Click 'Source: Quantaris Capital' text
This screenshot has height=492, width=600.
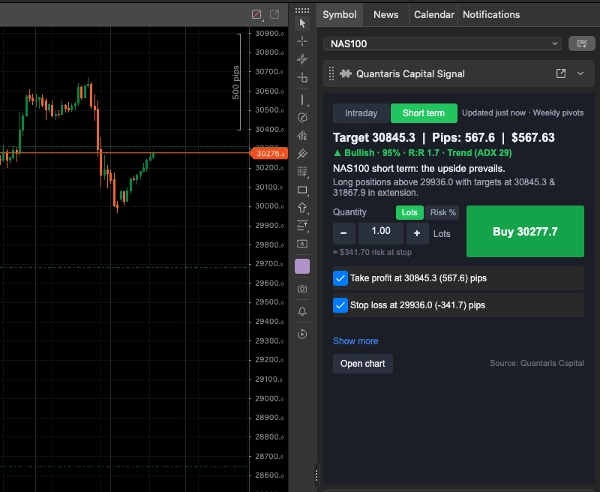(x=537, y=363)
